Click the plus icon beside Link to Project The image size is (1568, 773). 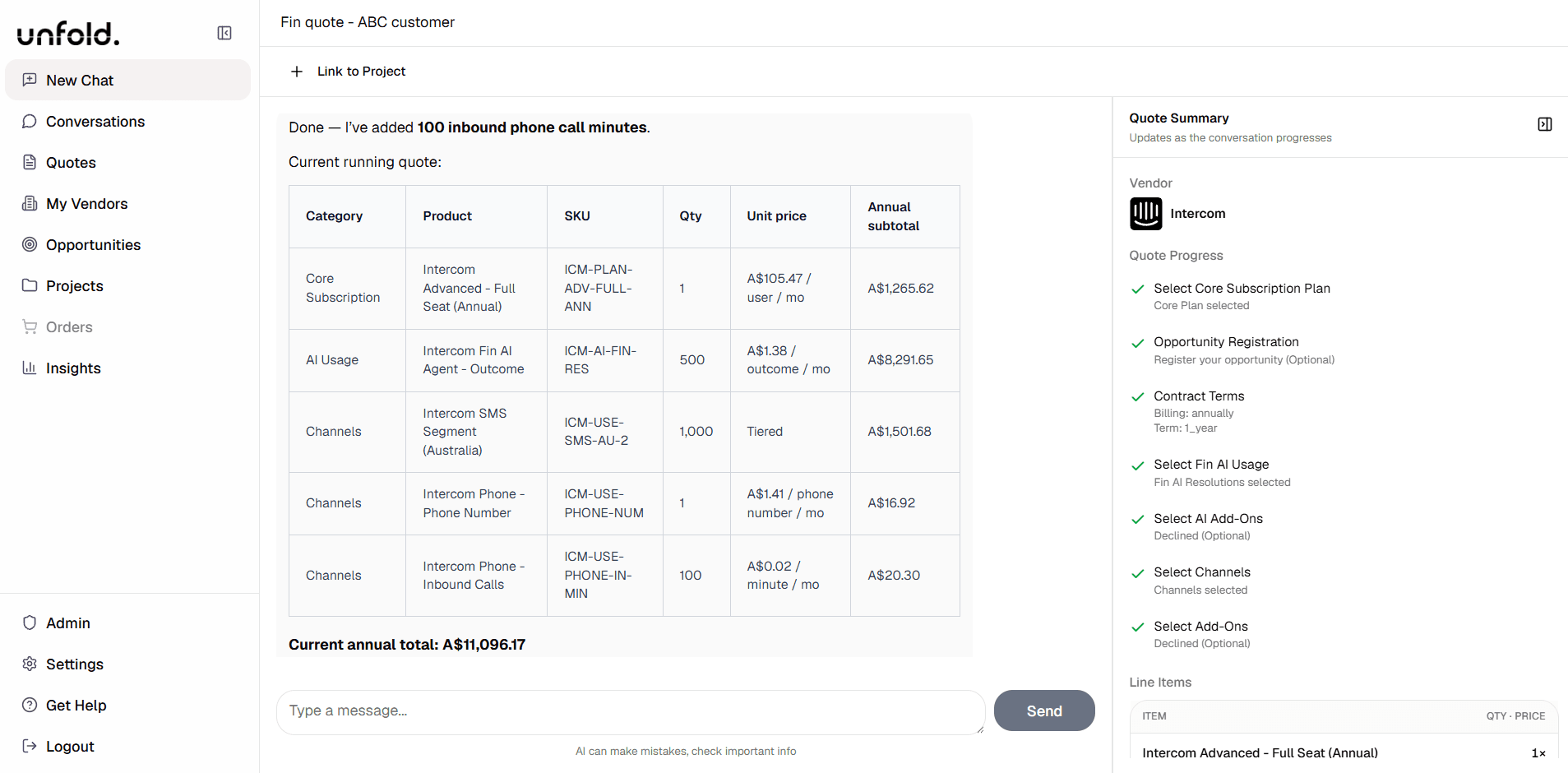tap(297, 72)
